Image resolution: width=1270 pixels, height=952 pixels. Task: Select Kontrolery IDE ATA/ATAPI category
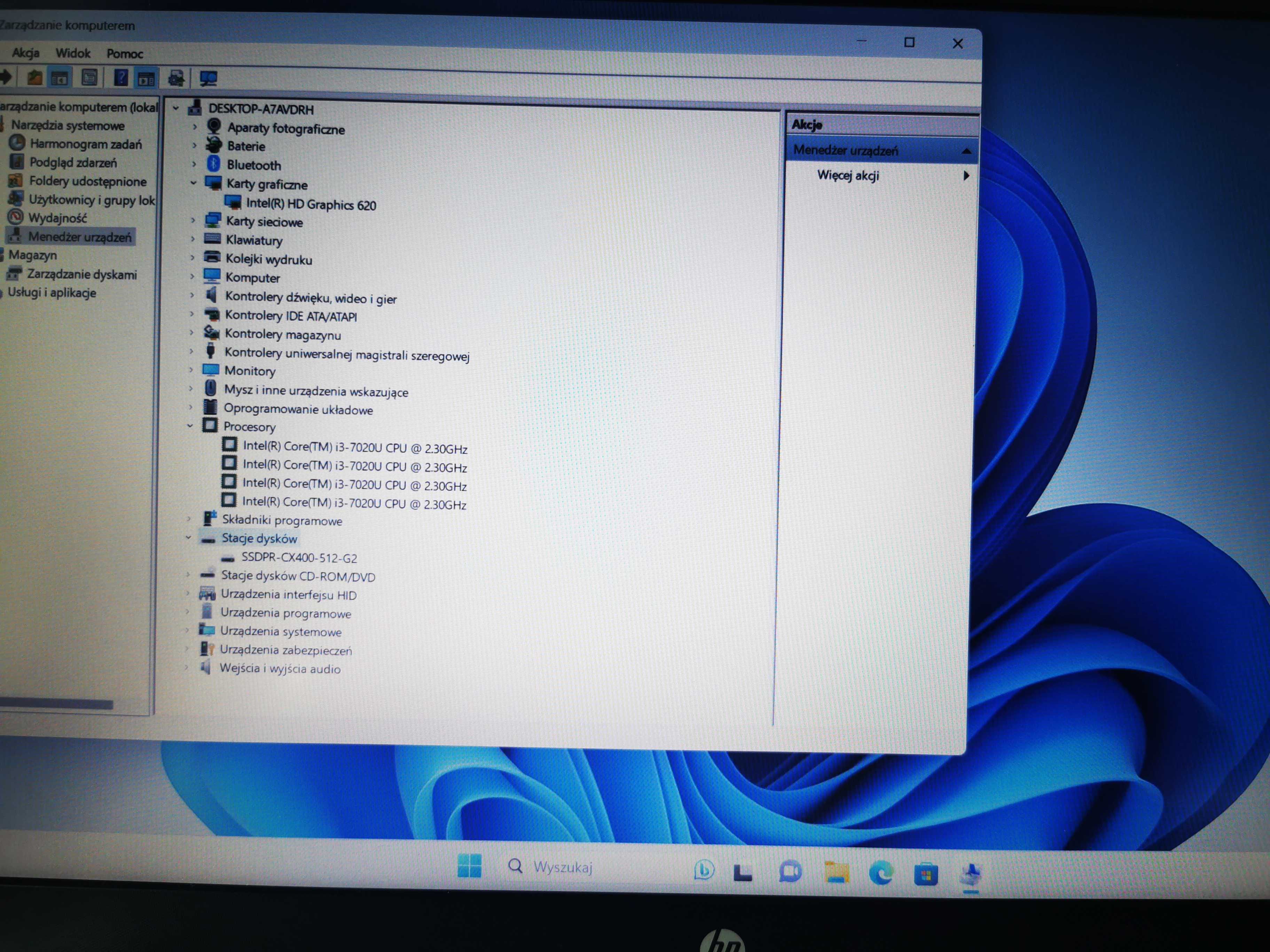coord(290,316)
